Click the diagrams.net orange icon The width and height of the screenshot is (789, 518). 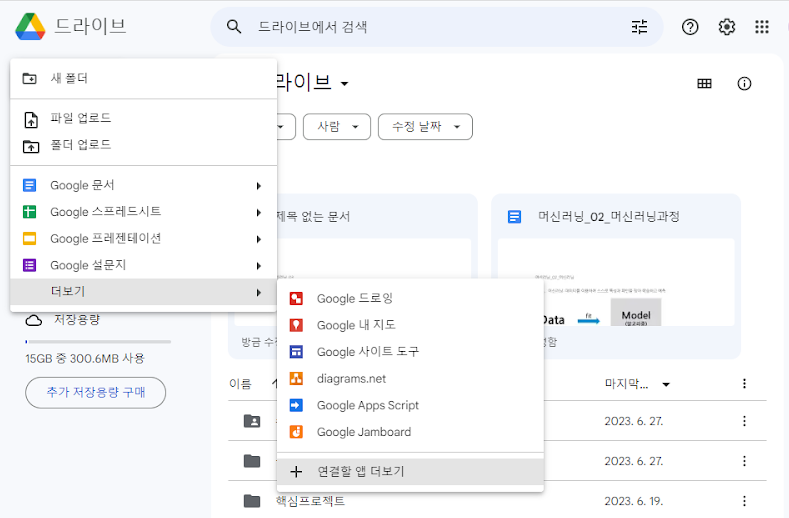click(296, 379)
